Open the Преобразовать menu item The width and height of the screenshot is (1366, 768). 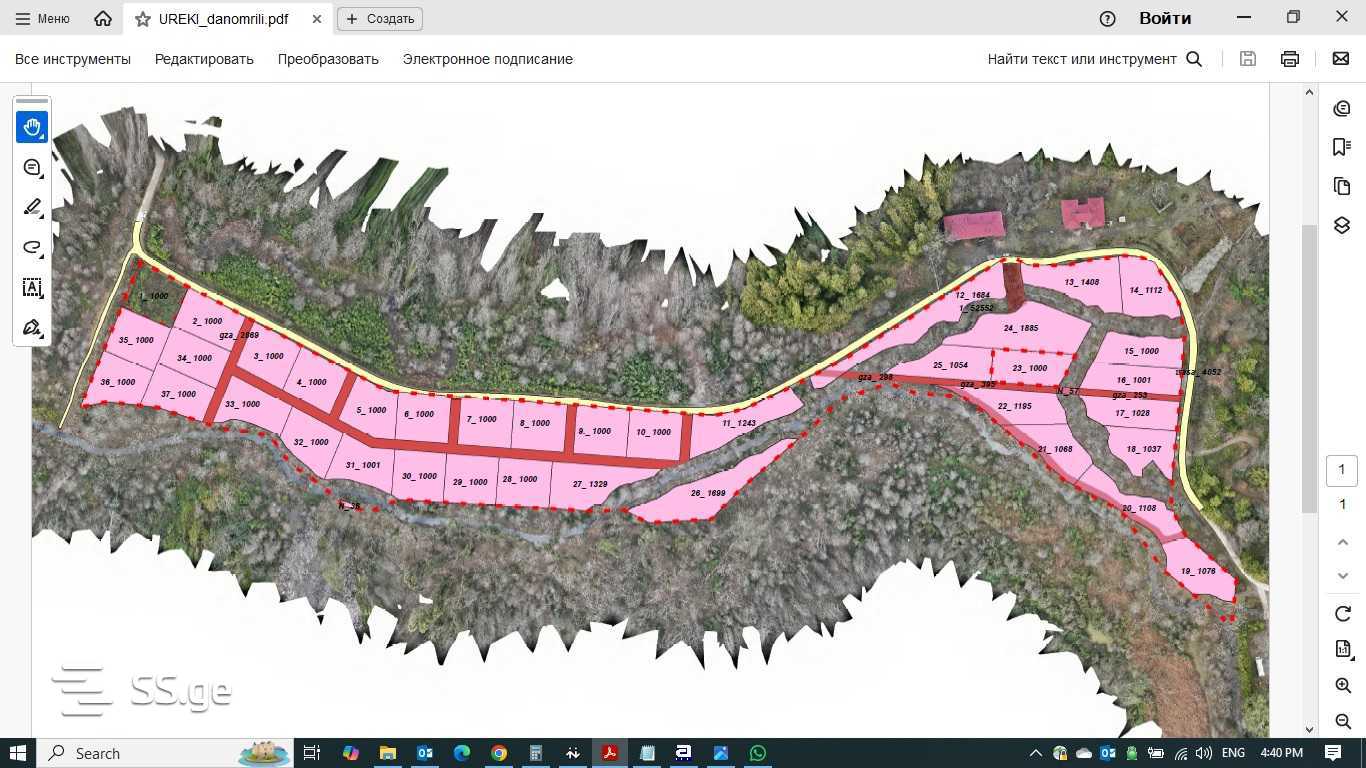coord(328,59)
